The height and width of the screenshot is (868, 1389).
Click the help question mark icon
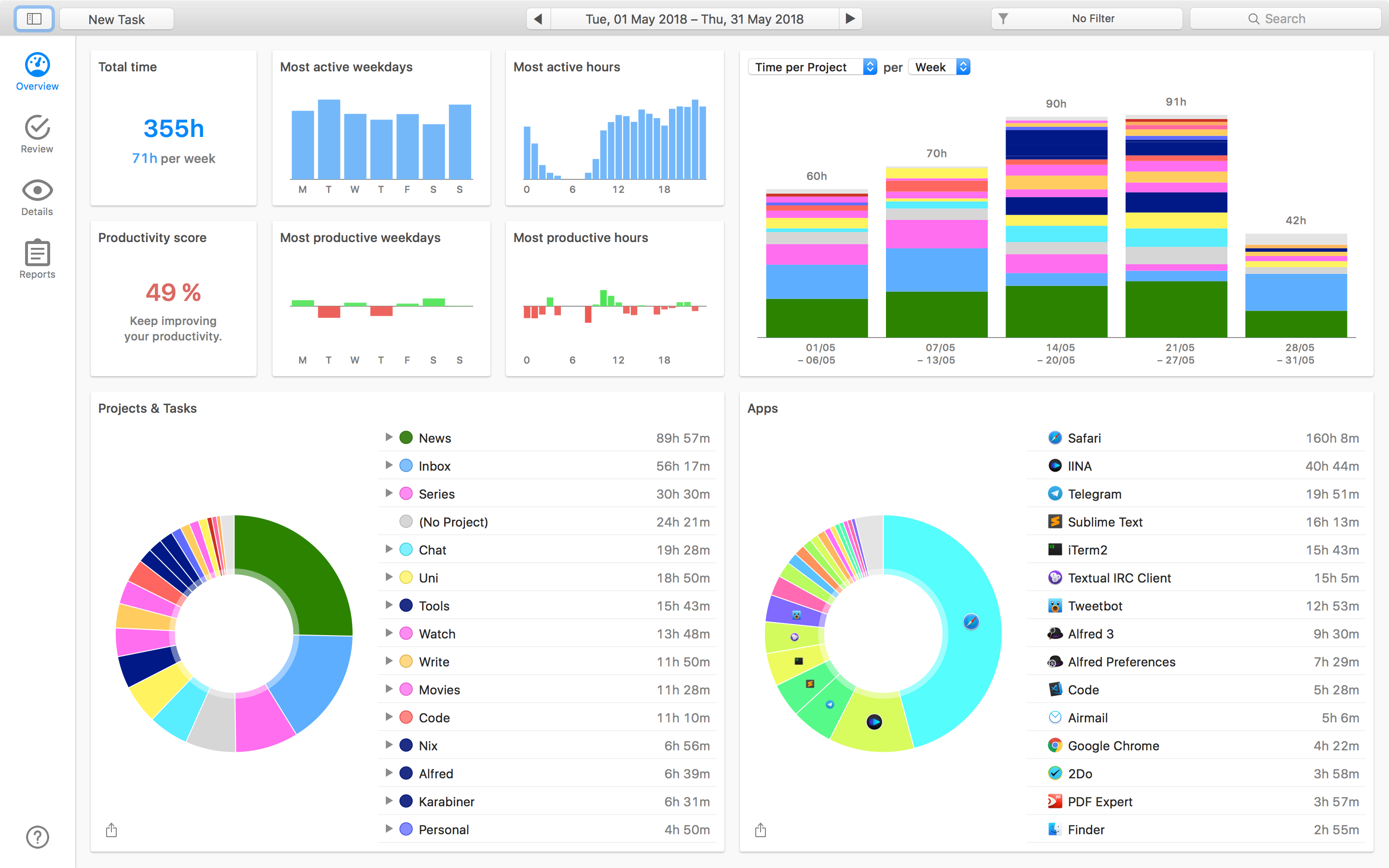point(37,837)
